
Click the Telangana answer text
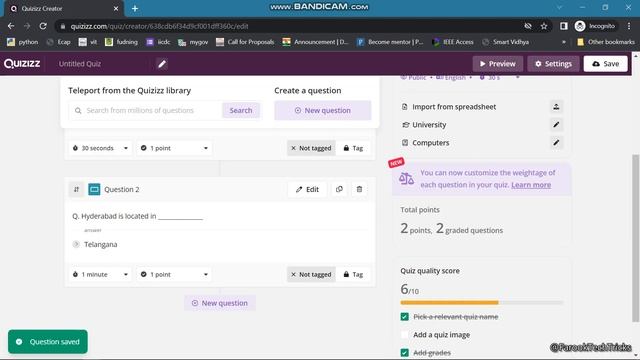point(100,244)
